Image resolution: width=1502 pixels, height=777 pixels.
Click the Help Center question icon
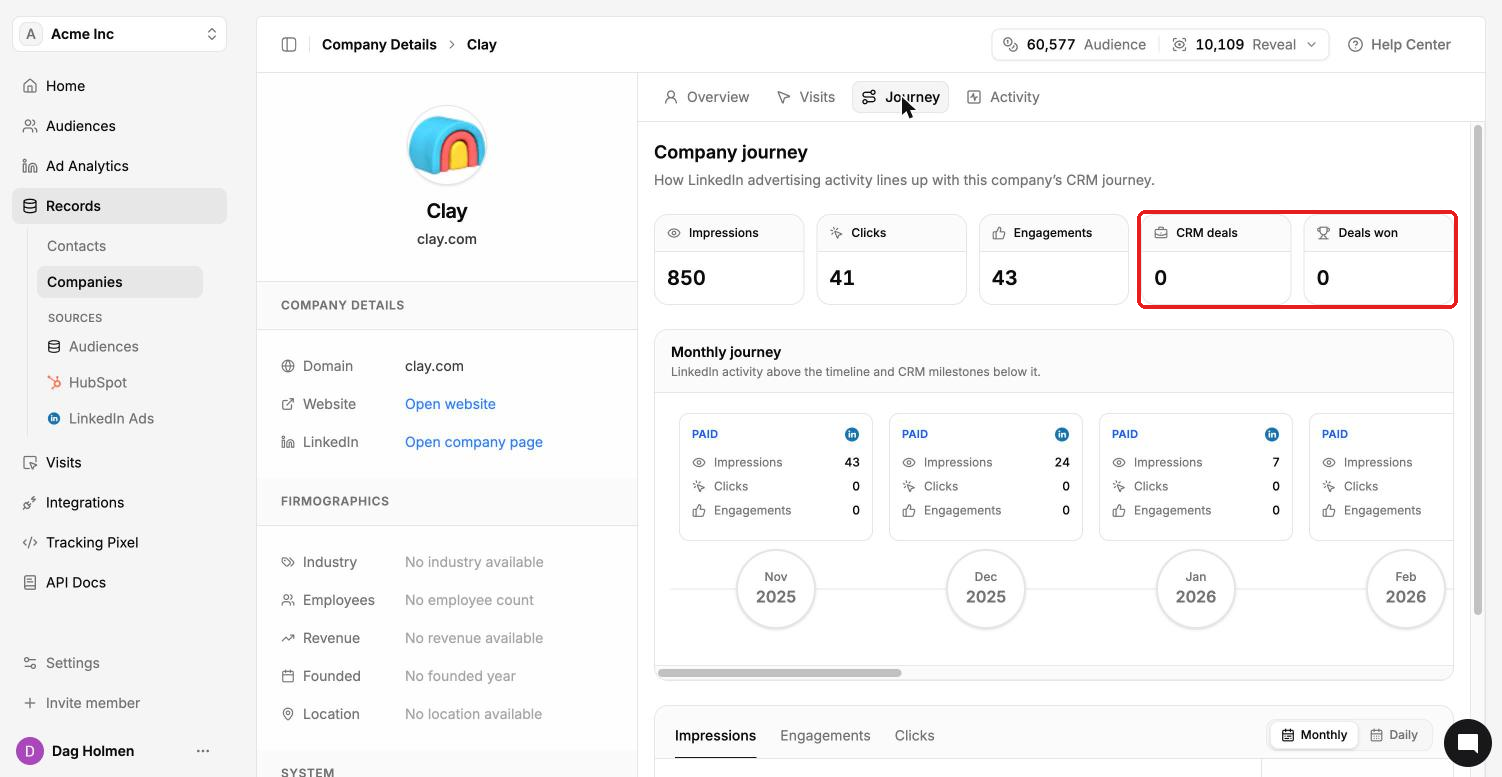click(1355, 44)
